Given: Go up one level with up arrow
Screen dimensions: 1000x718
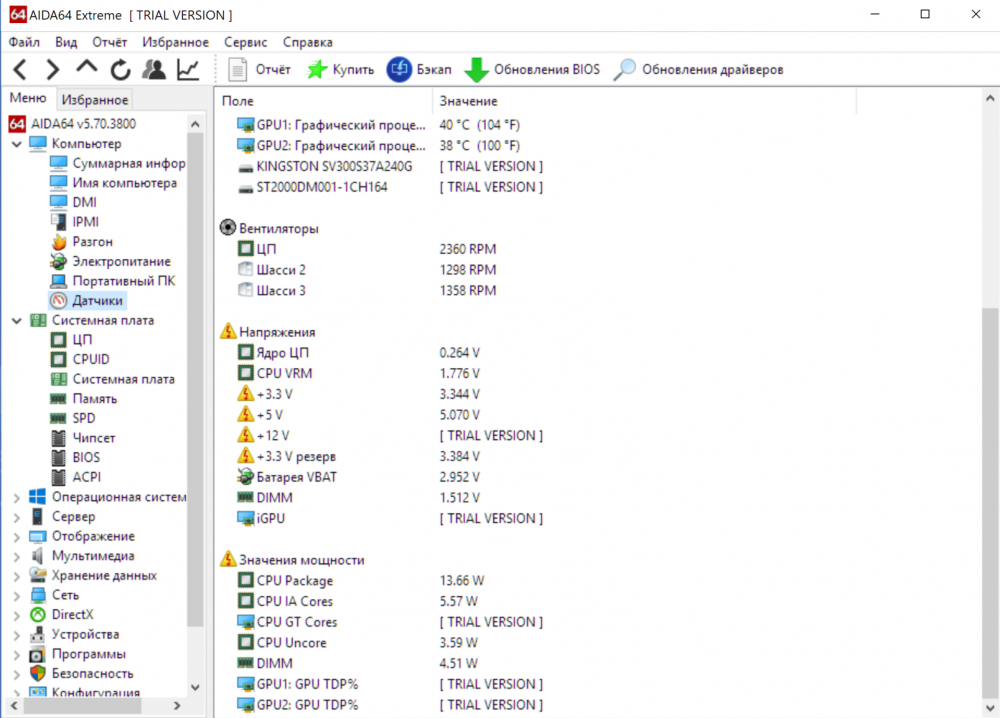Looking at the screenshot, I should click(87, 67).
